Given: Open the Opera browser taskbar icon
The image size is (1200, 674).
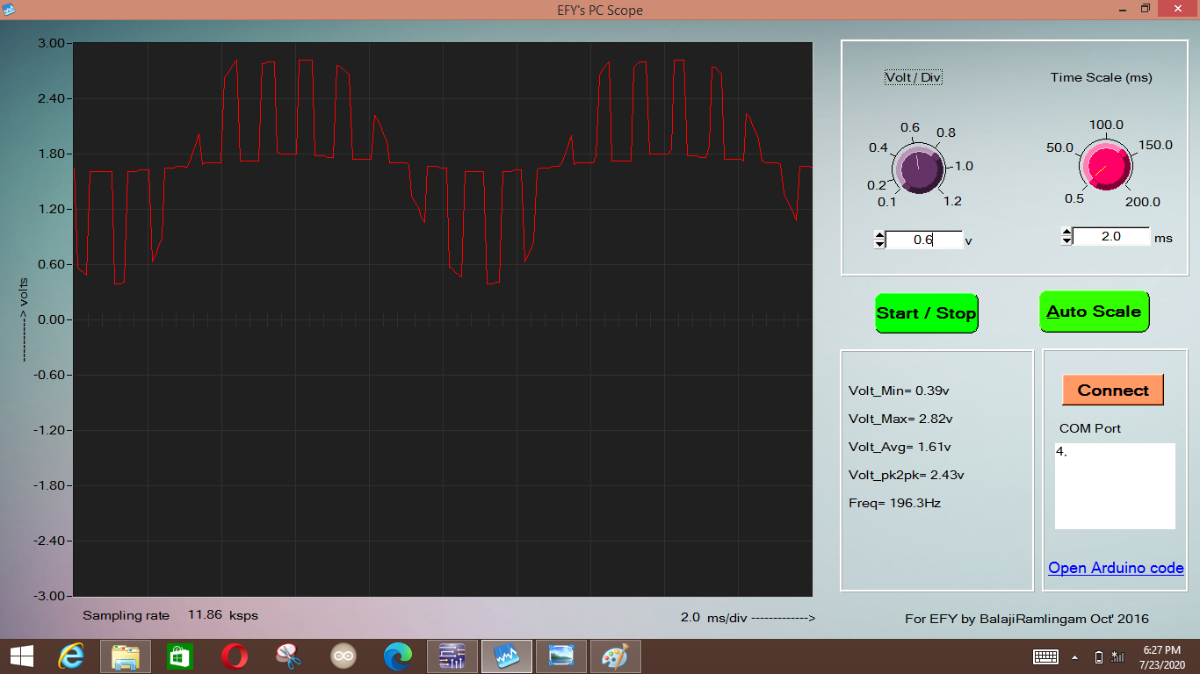Looking at the screenshot, I should pyautogui.click(x=235, y=656).
